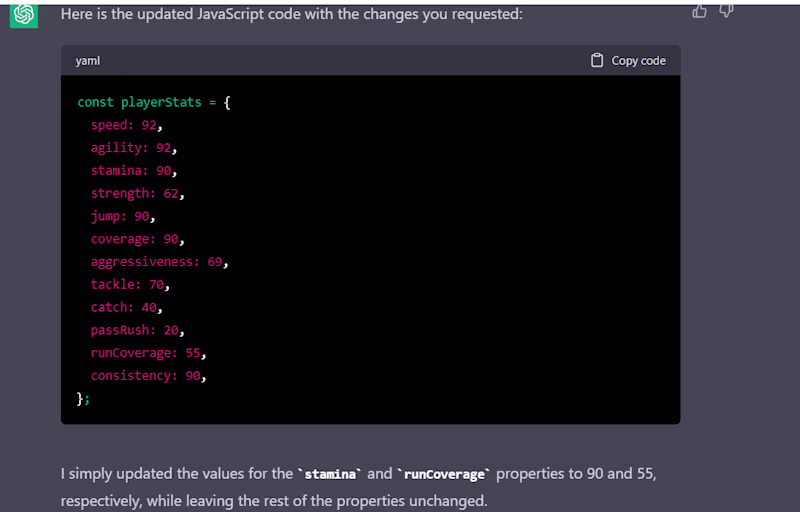Click the runCoverage: 55 code line
800x512 pixels.
pos(148,353)
